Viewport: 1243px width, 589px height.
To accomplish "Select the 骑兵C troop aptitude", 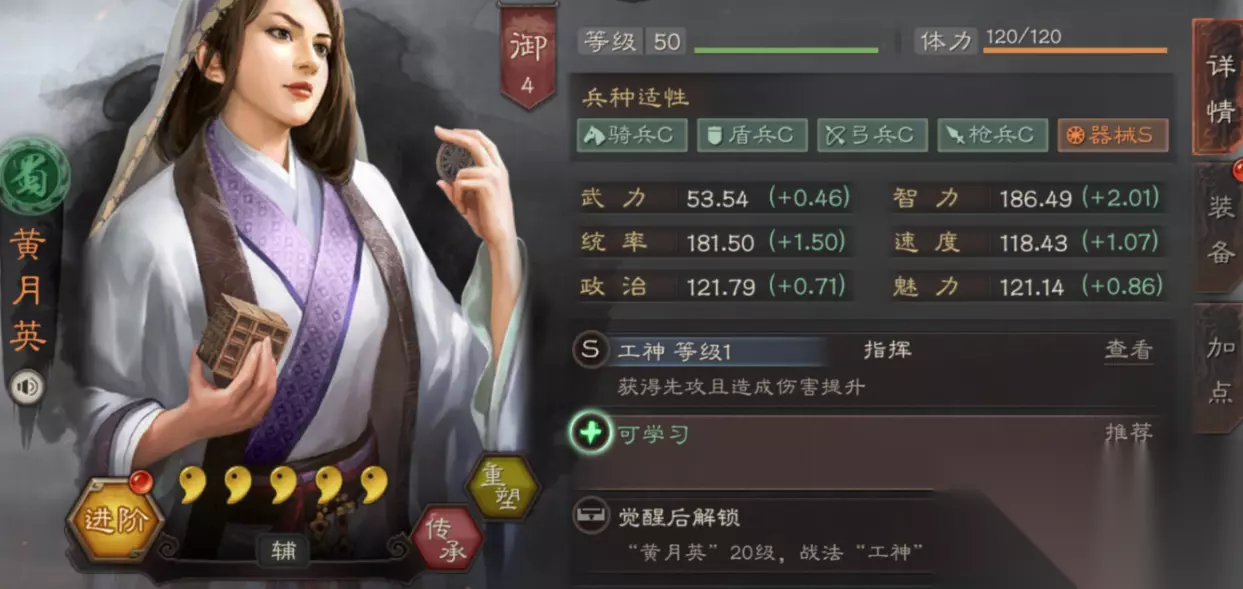I will (x=632, y=136).
